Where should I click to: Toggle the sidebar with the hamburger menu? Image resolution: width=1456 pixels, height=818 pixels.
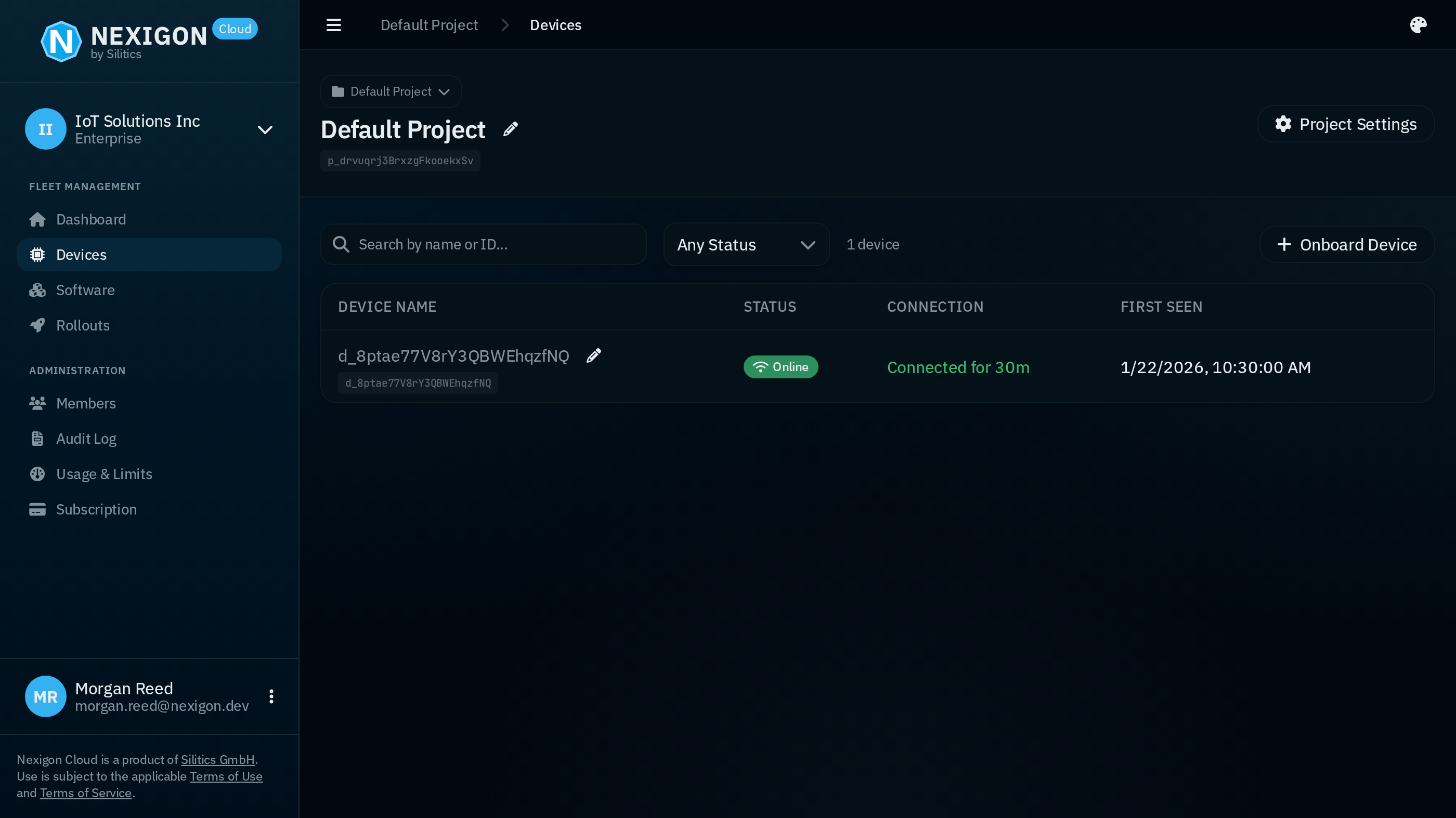tap(333, 24)
